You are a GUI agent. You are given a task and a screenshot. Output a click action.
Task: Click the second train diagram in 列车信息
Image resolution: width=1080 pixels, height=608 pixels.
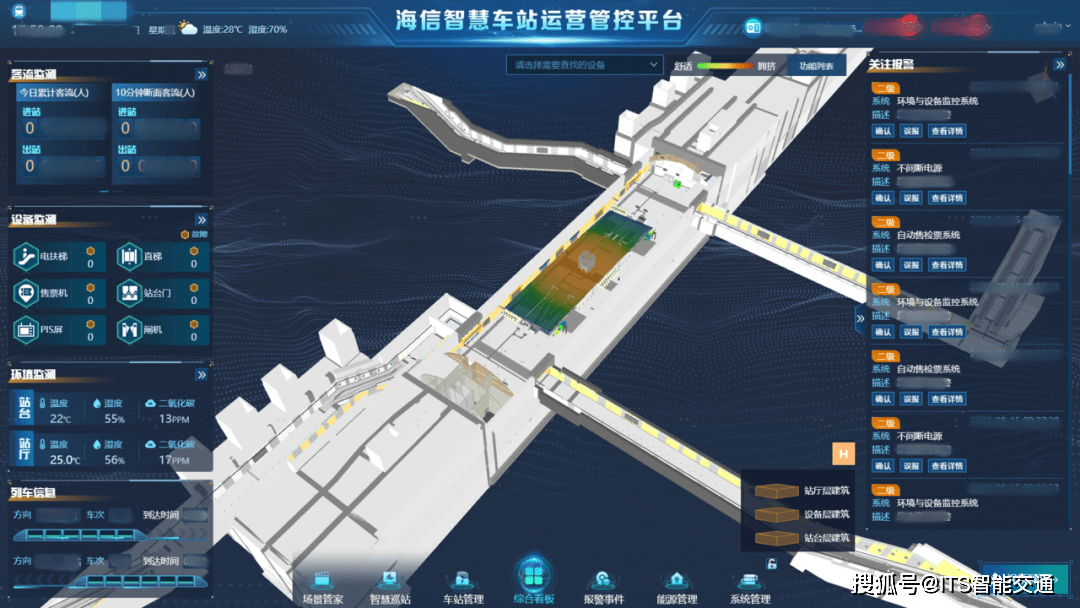(x=139, y=581)
